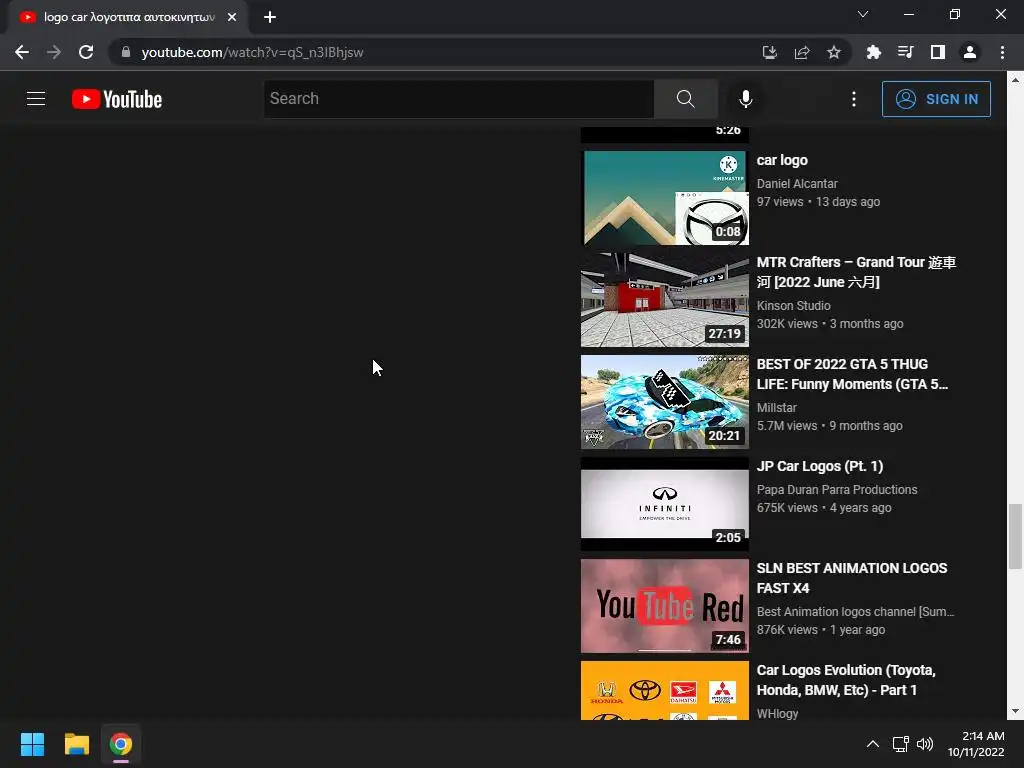Focus the YouTube Search input field

[x=459, y=99]
